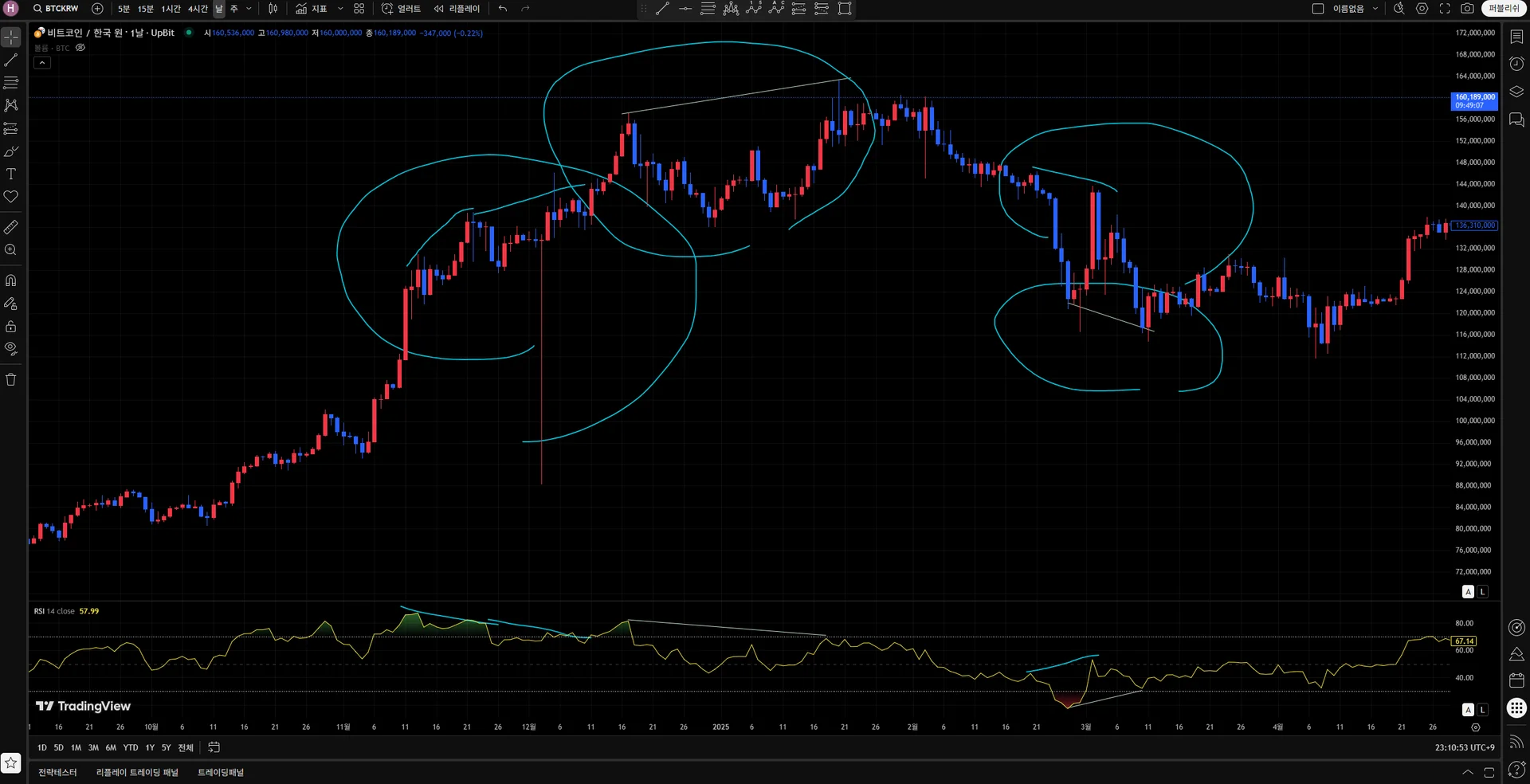Pick the rectangle tool in favorites toolbar
Screen dimensions: 1530x784
click(845, 9)
